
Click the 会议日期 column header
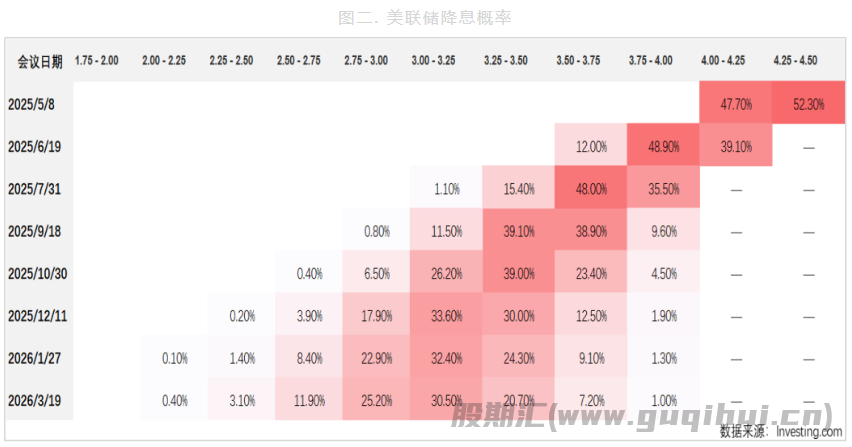(39, 61)
